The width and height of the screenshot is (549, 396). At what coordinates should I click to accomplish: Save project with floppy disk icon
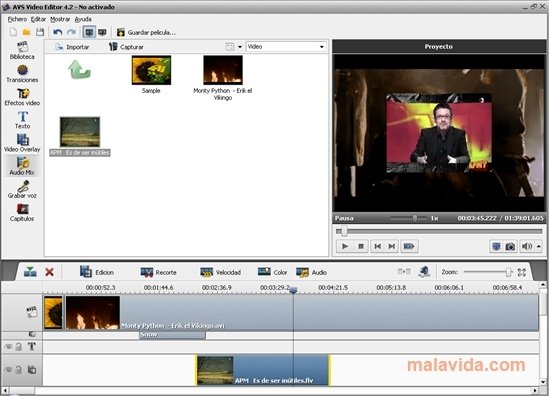40,32
